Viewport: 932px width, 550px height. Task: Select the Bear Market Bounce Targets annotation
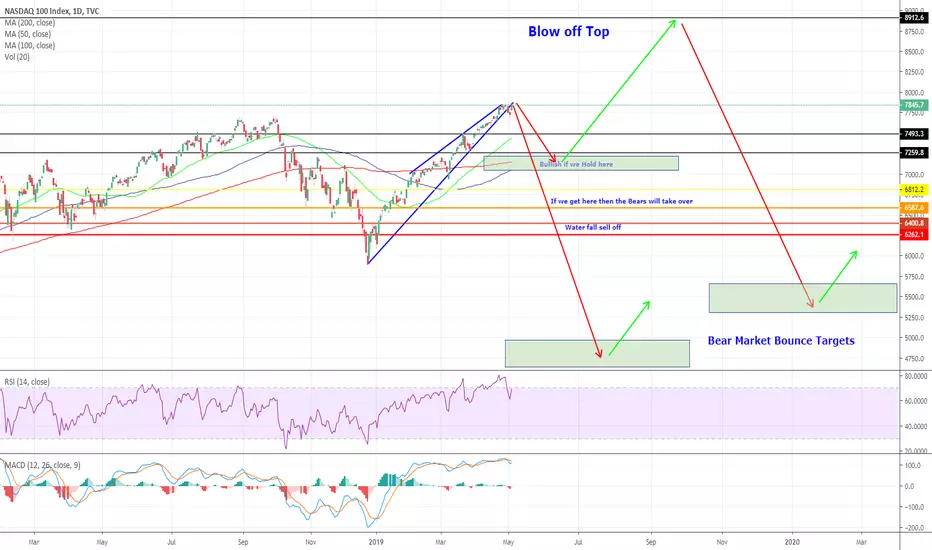coord(781,341)
